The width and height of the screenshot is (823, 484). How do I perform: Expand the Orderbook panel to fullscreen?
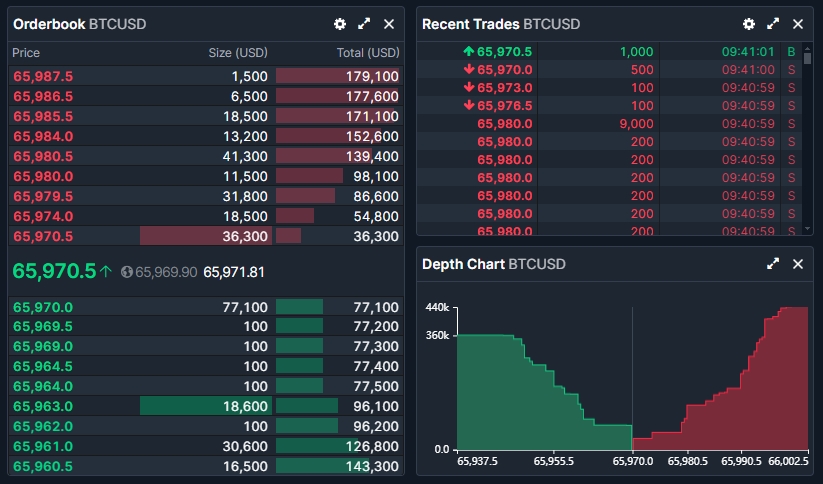click(x=364, y=24)
